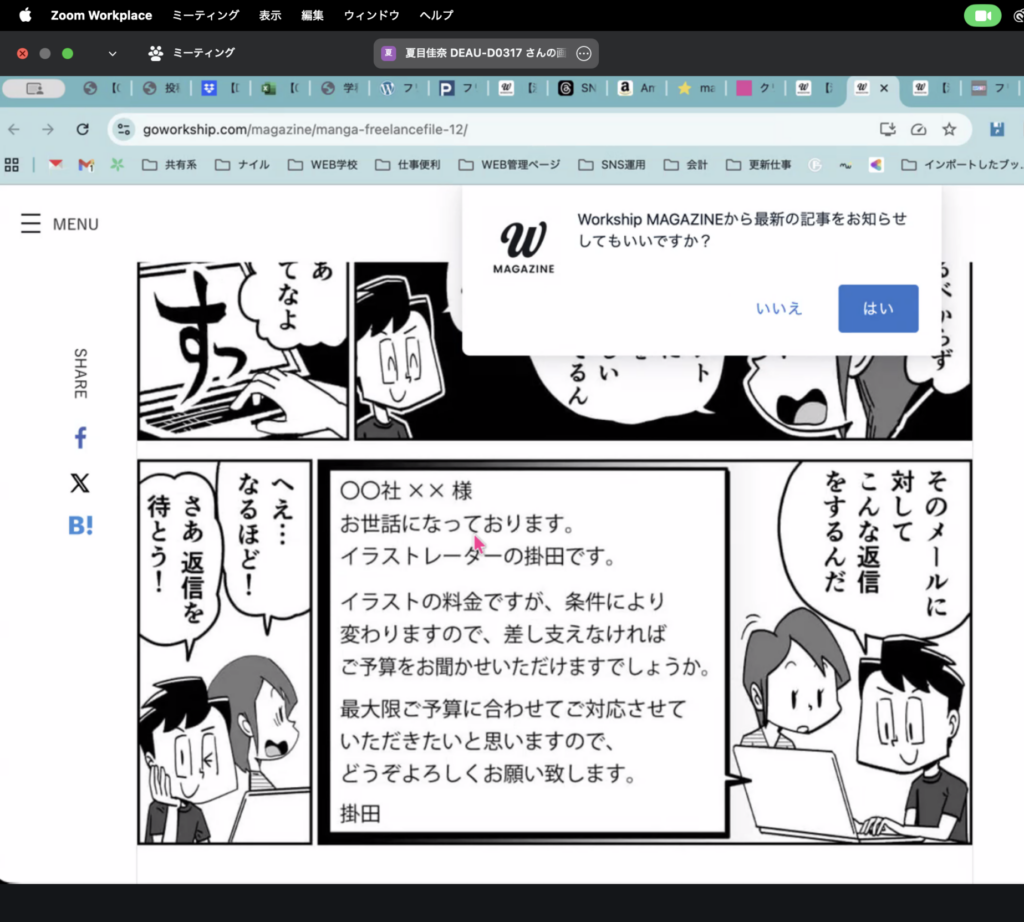Open the ミーティング menu in menu bar
This screenshot has width=1024, height=922.
[205, 15]
